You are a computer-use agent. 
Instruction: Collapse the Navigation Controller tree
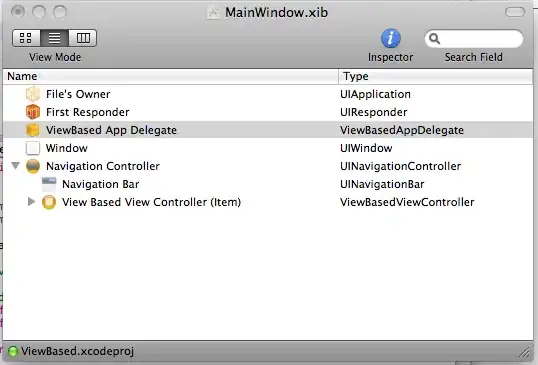point(15,166)
